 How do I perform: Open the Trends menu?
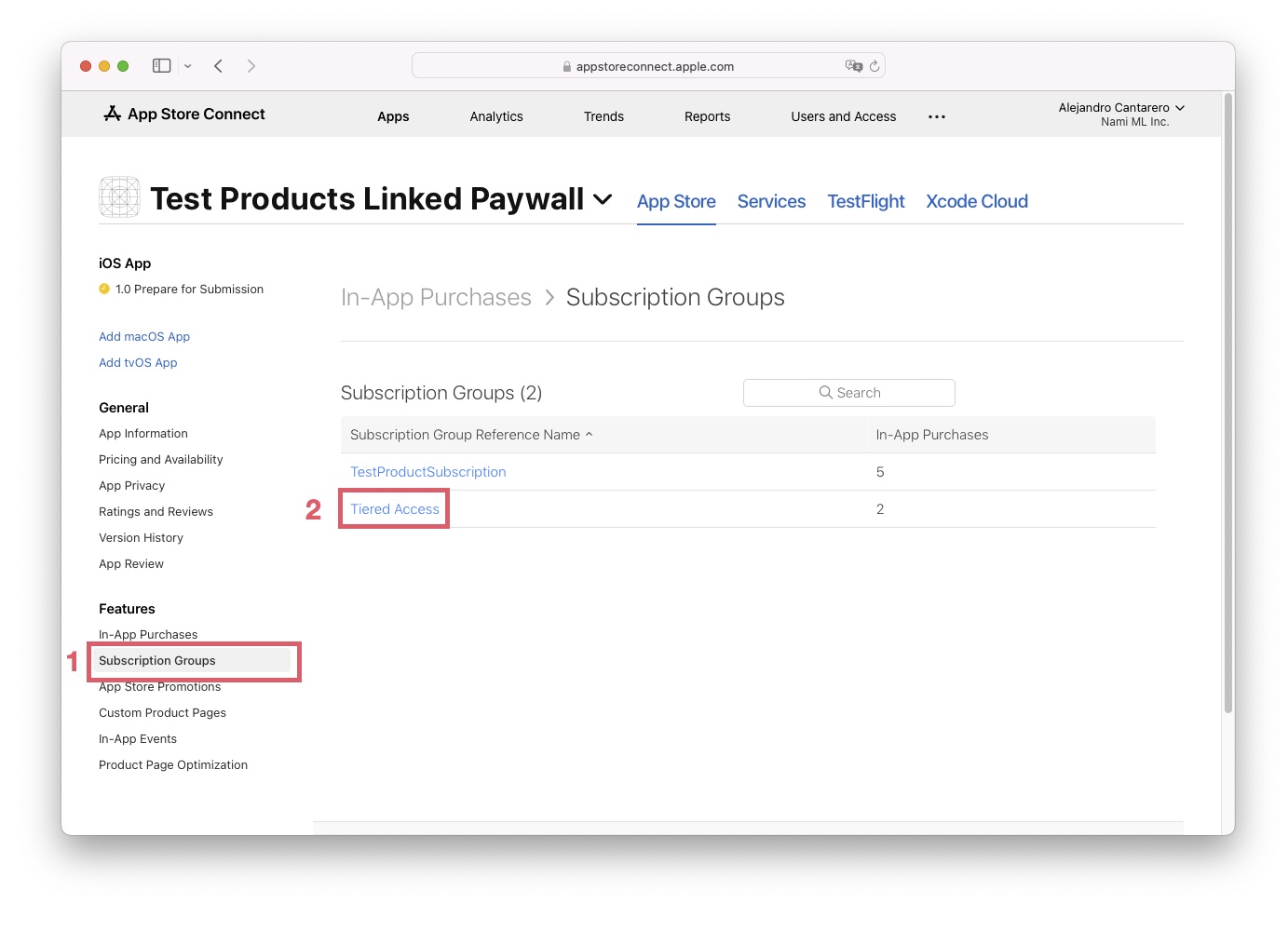coord(603,116)
